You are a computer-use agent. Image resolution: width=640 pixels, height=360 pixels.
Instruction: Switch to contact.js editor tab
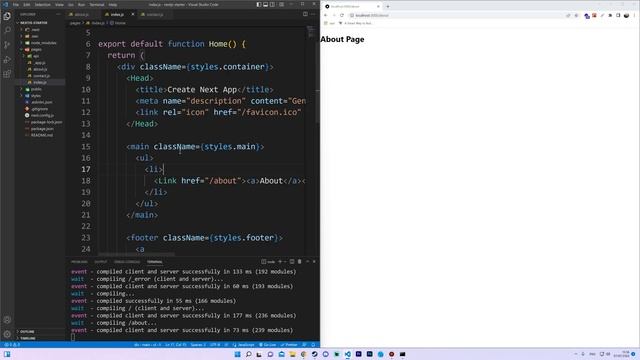(155, 14)
